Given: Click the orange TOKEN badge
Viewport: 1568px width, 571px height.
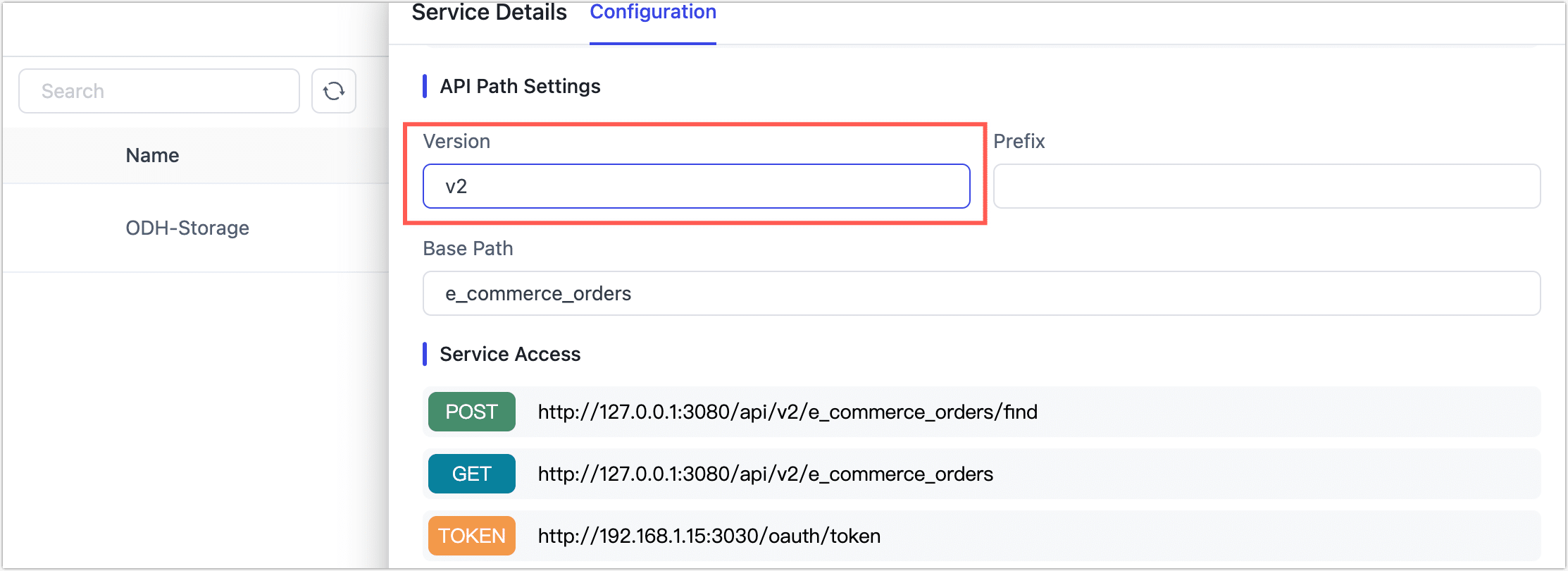Looking at the screenshot, I should 471,536.
